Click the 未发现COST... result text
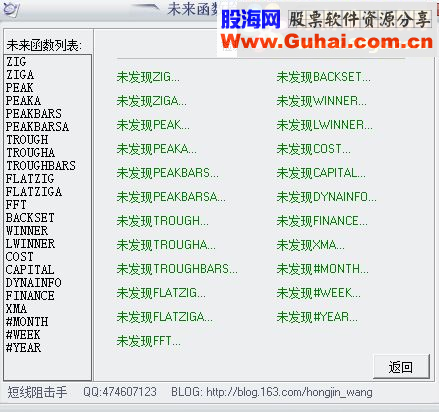 314,149
